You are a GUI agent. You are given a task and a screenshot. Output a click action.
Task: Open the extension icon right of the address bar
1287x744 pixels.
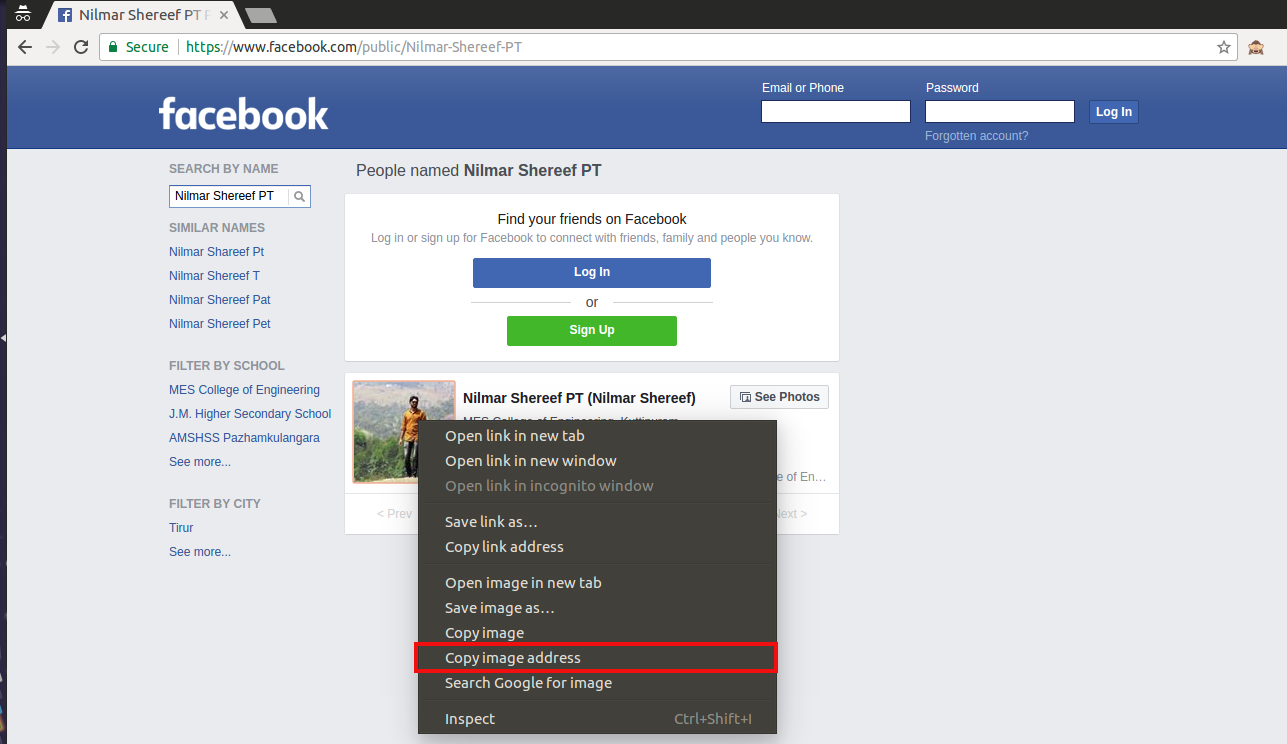coord(1258,47)
